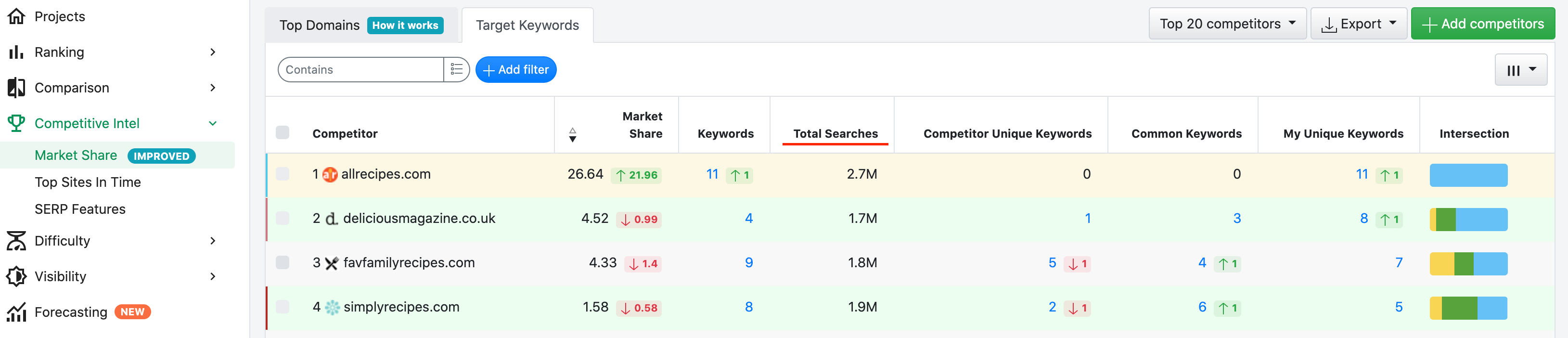Screen dimensions: 1568x338
Task: Open SERP Features in the sidebar
Action: pos(80,209)
